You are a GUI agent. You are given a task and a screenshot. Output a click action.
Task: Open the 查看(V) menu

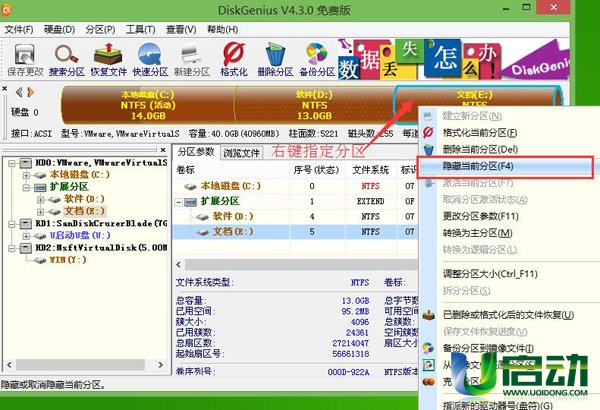click(x=181, y=29)
